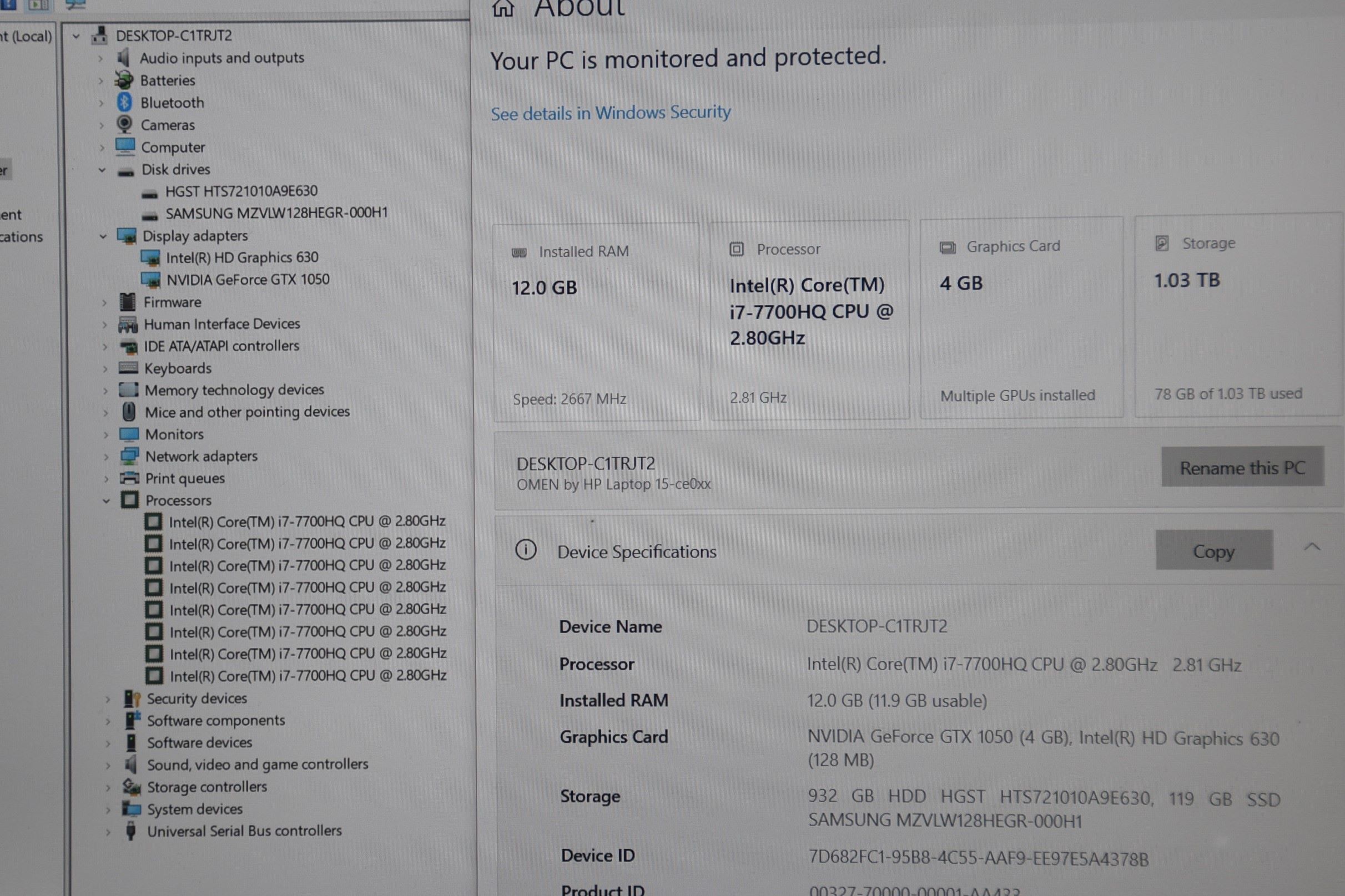Click the Bluetooth category icon

(124, 102)
